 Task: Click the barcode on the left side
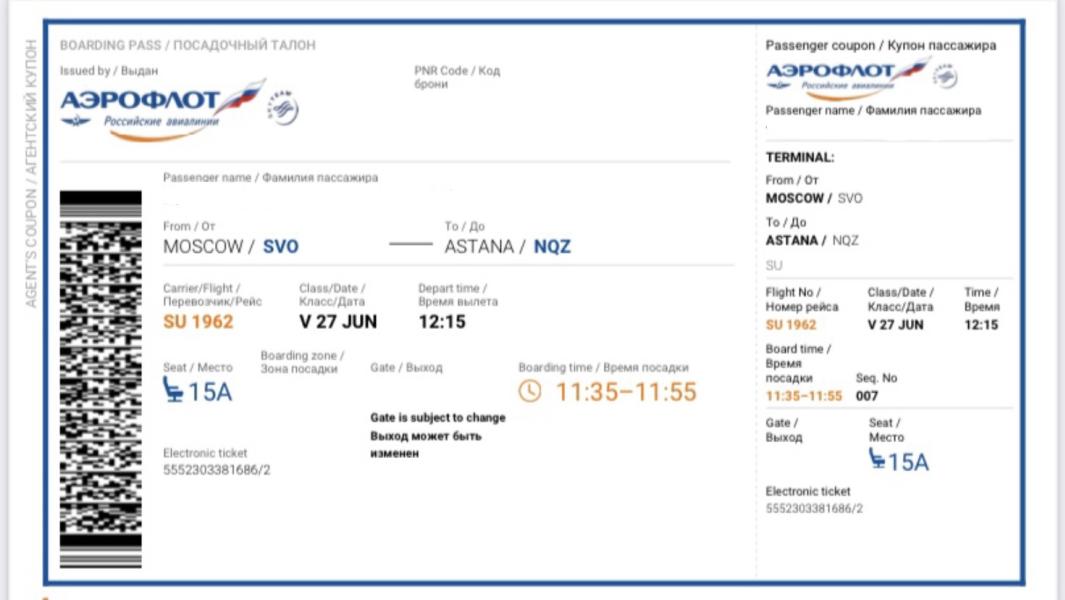tap(101, 380)
